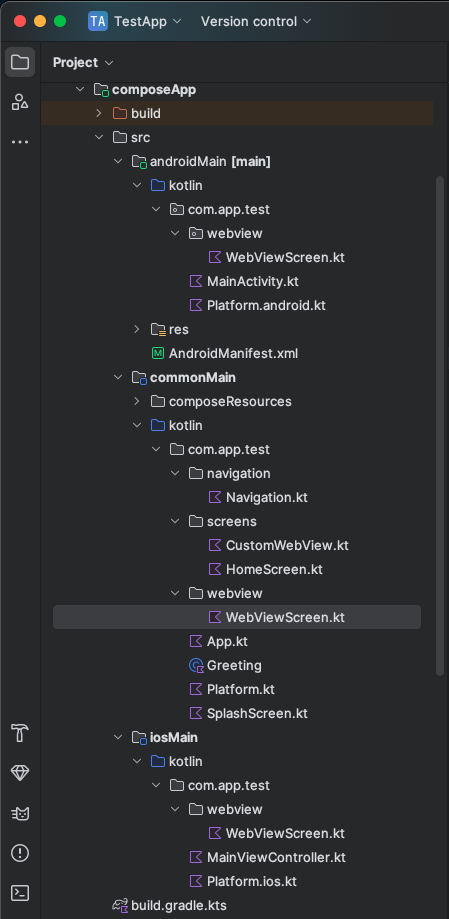Open the Build hammer tool window
The height and width of the screenshot is (919, 449).
click(x=20, y=733)
